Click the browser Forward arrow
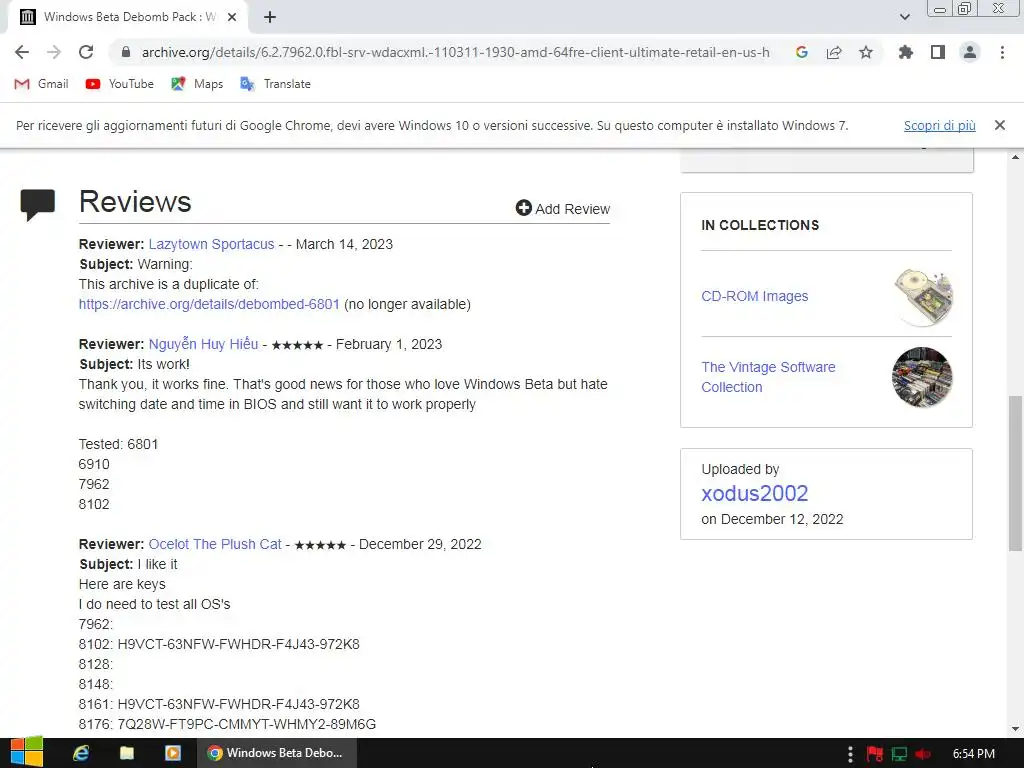1024x768 pixels. click(x=54, y=52)
